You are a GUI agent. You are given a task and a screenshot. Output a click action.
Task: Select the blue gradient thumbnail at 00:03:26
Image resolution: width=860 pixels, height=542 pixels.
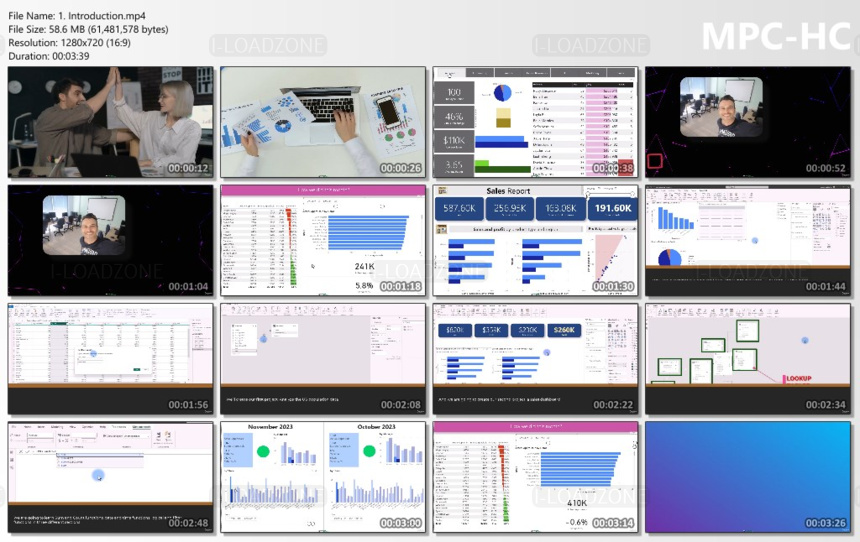(x=748, y=477)
